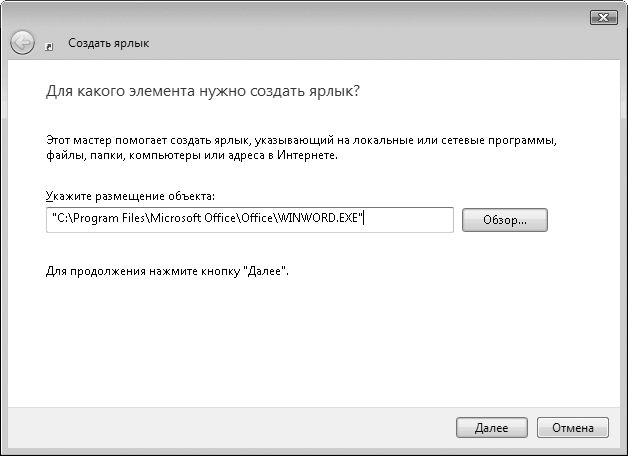Viewport: 628px width, 456px height.
Task: Click the empty space after the path text
Action: pyautogui.click(x=410, y=220)
